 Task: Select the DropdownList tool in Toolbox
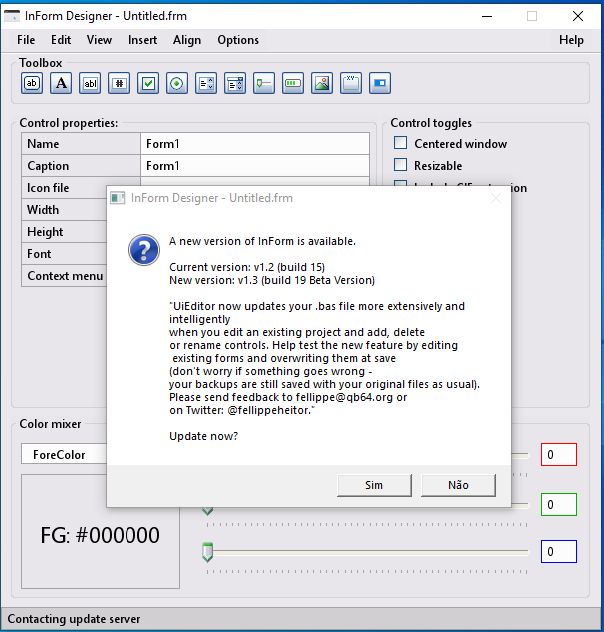(x=235, y=83)
